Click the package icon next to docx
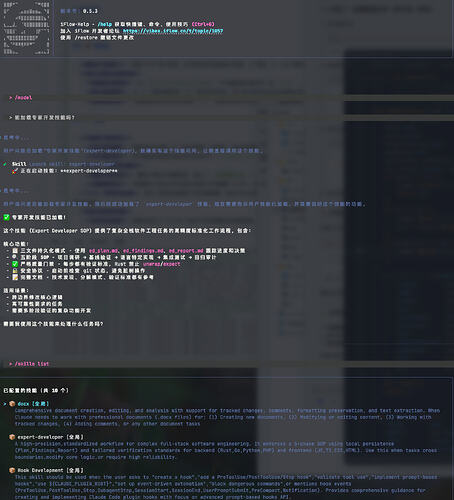This screenshot has height=500, width=454. pos(12,404)
